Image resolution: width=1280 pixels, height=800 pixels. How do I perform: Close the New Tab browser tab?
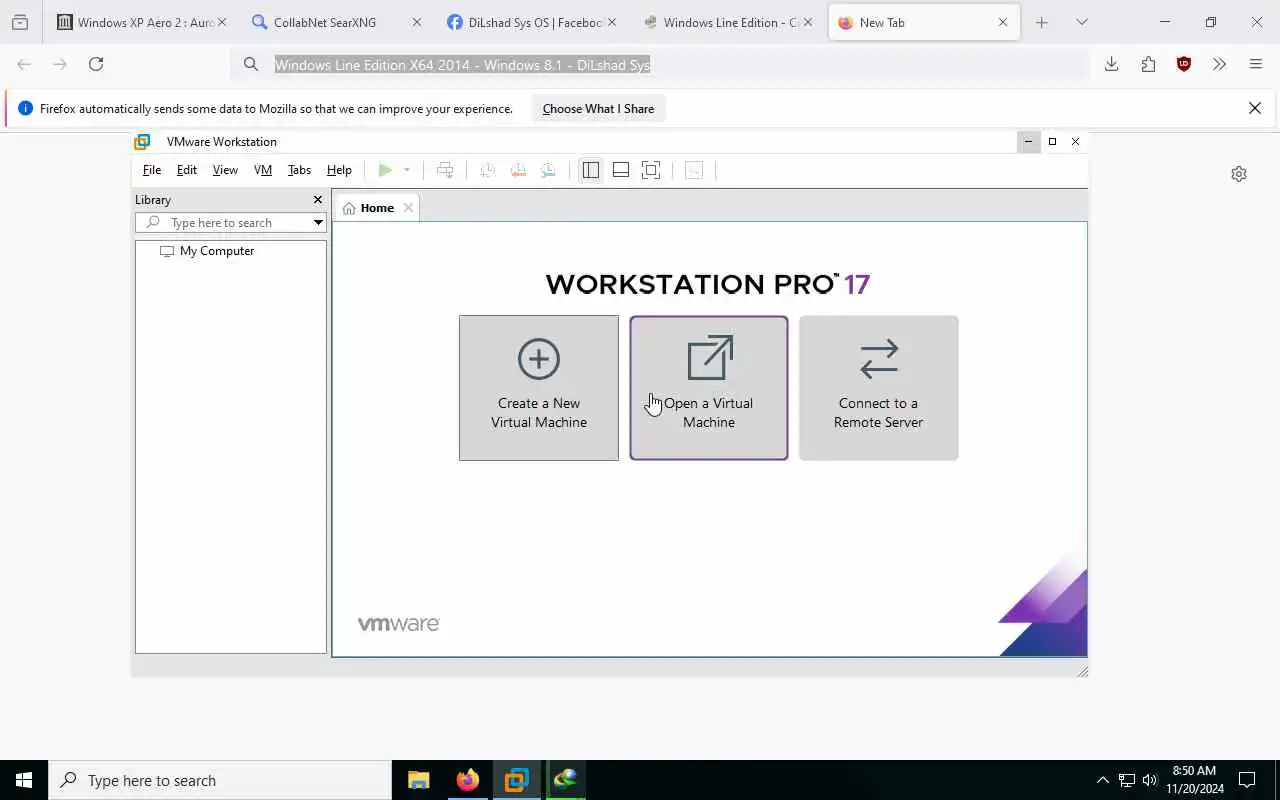(1003, 22)
